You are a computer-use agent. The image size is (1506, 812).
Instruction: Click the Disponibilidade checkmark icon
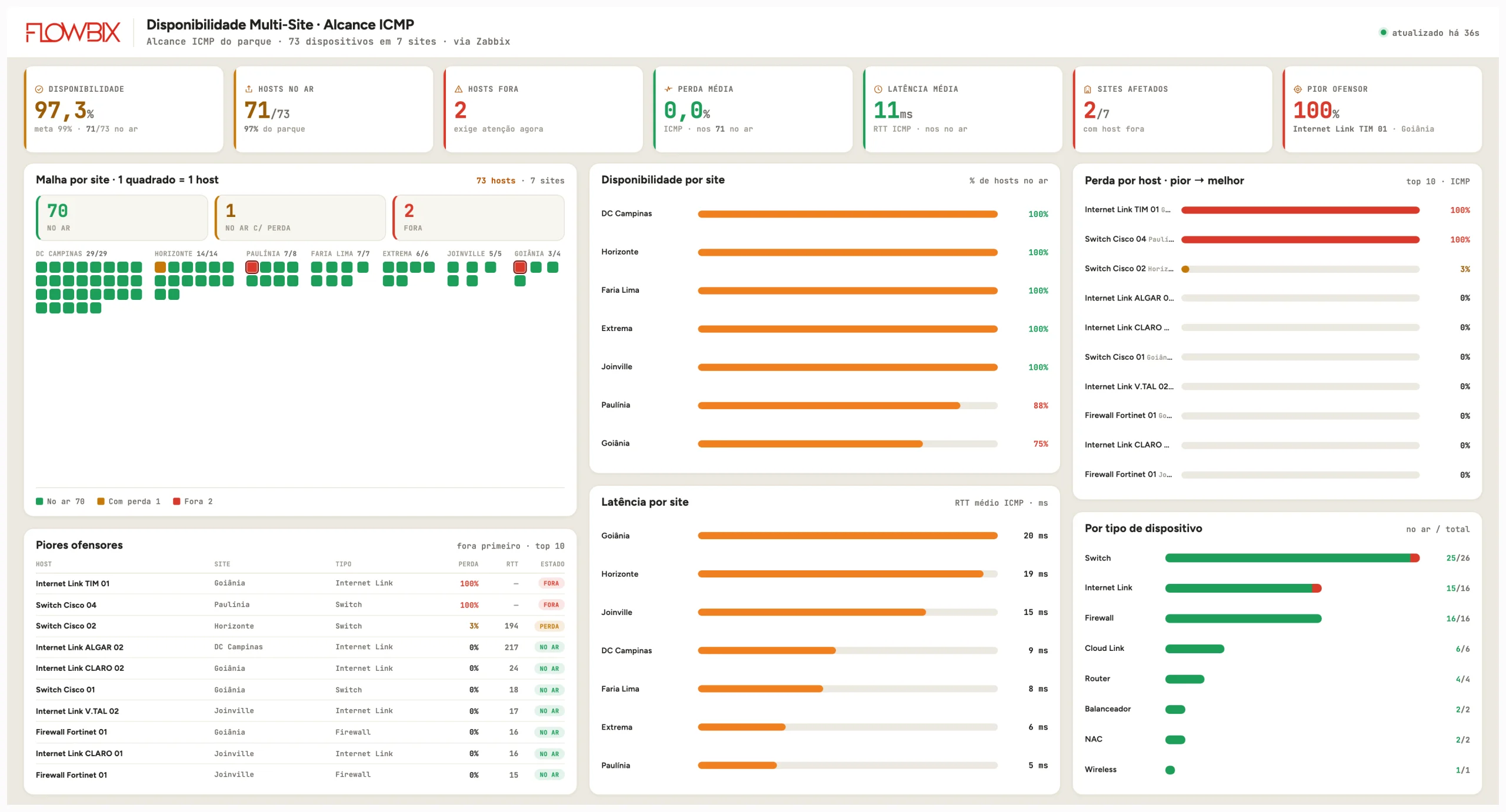tap(39, 89)
